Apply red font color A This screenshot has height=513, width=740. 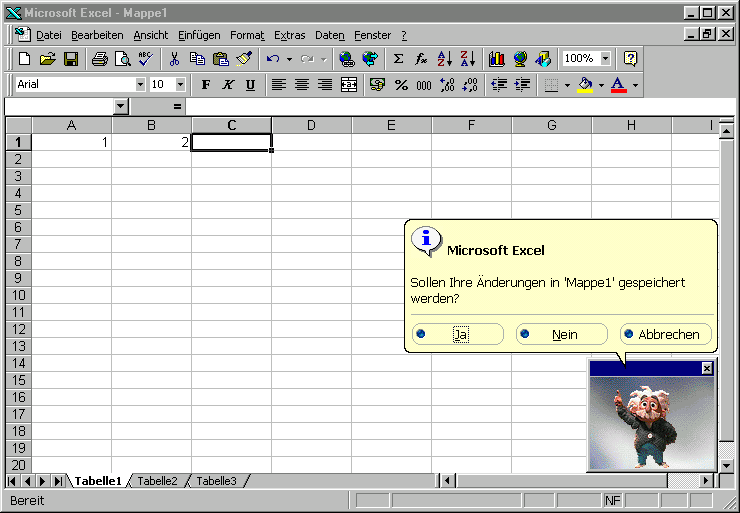619,85
